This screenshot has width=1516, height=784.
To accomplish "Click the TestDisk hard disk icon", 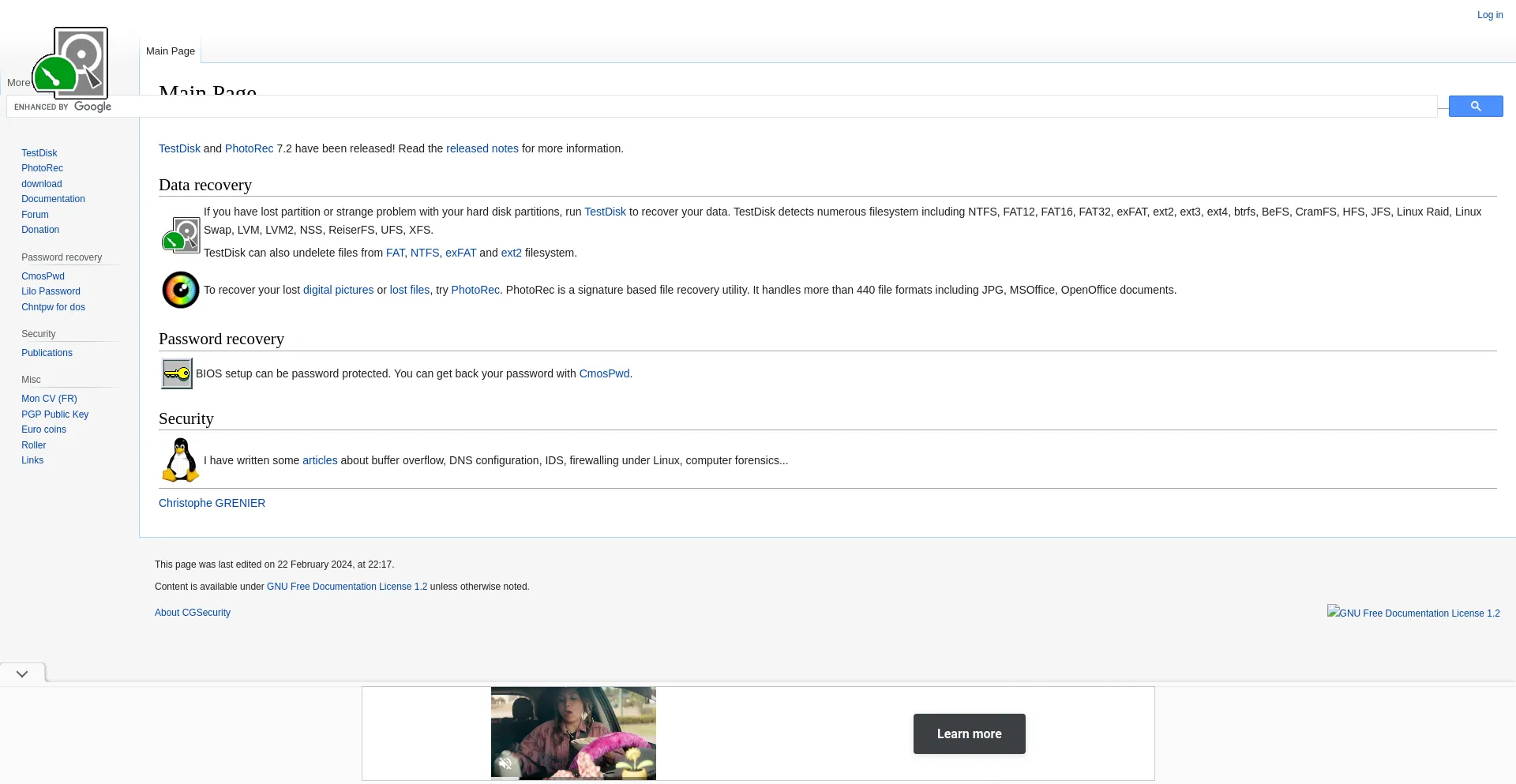I will pos(181,234).
